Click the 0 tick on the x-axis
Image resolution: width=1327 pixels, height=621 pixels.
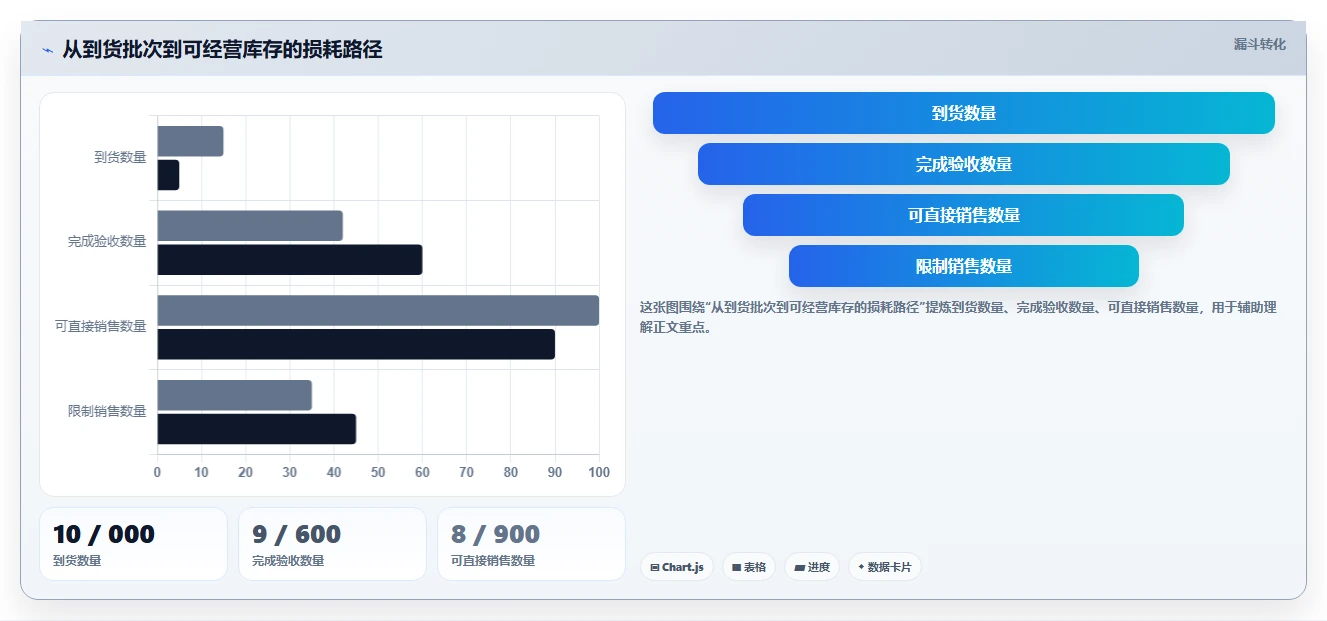[157, 472]
